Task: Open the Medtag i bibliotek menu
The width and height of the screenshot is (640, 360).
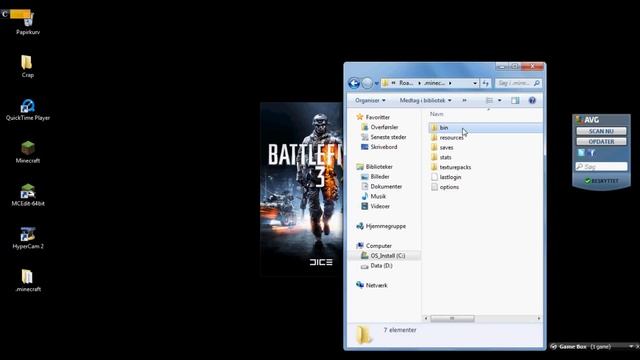Action: point(425,100)
